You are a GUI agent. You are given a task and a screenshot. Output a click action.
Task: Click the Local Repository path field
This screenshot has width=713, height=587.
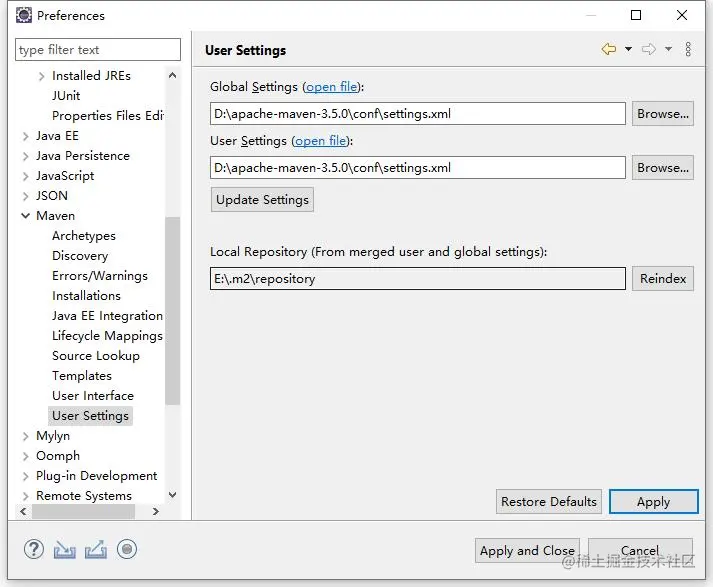pos(417,278)
